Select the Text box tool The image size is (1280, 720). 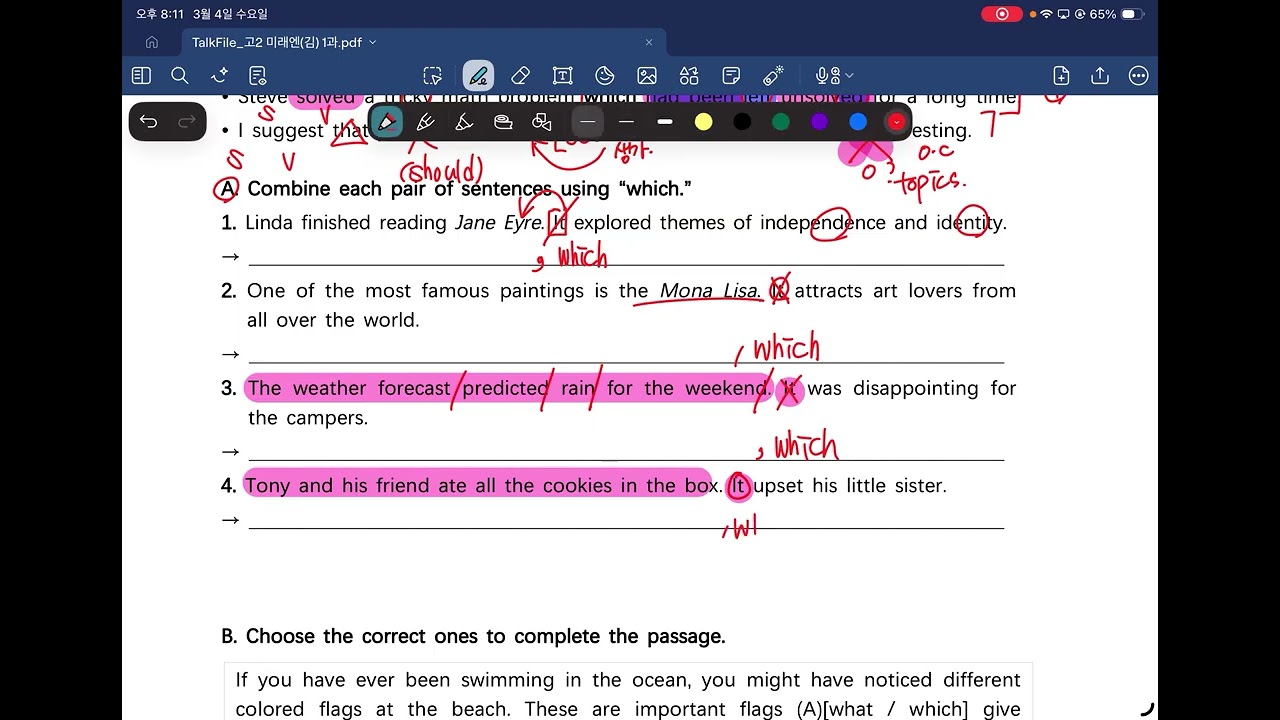pyautogui.click(x=562, y=76)
